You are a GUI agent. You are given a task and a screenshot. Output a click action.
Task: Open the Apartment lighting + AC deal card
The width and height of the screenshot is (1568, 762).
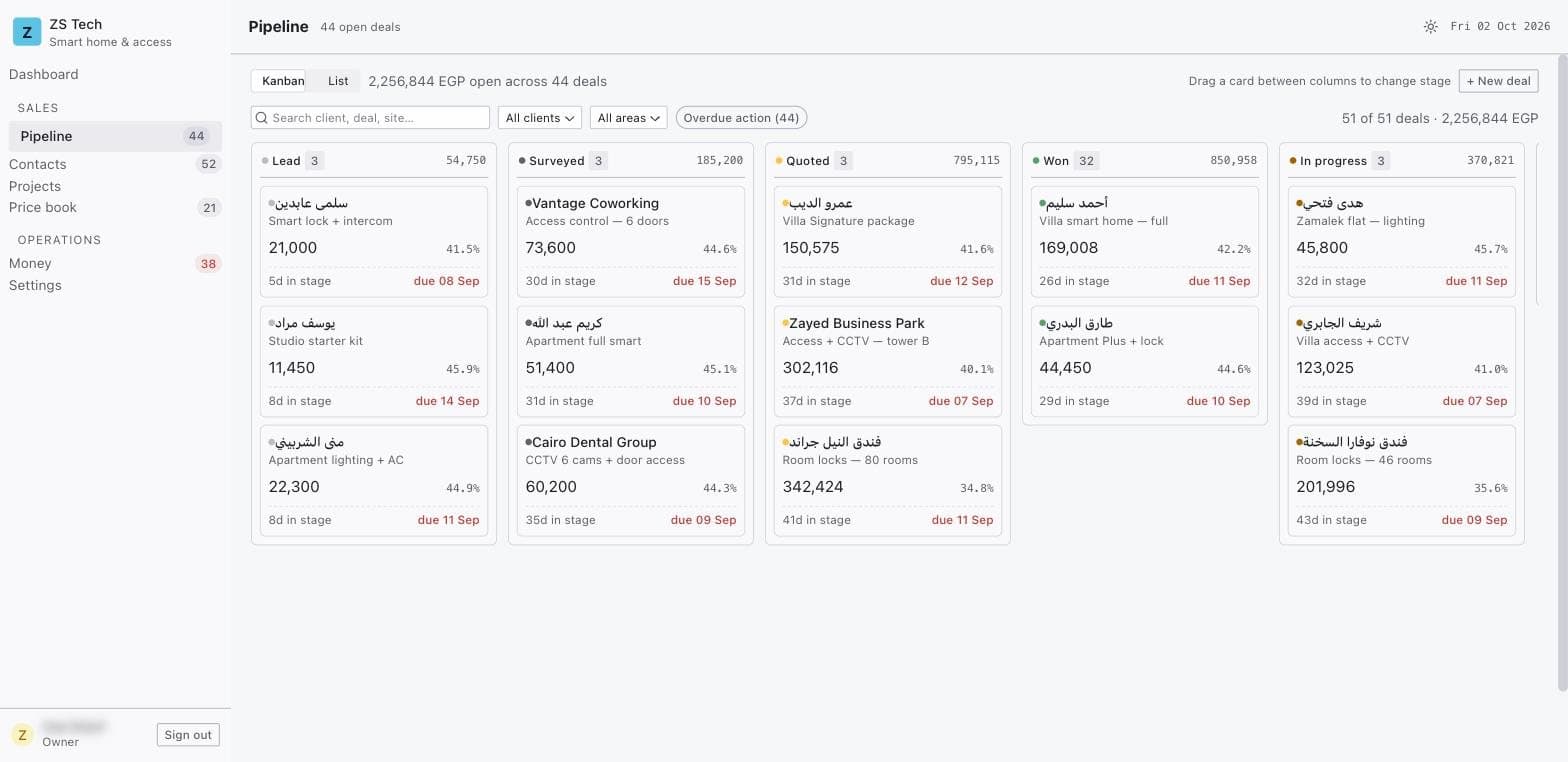[374, 480]
